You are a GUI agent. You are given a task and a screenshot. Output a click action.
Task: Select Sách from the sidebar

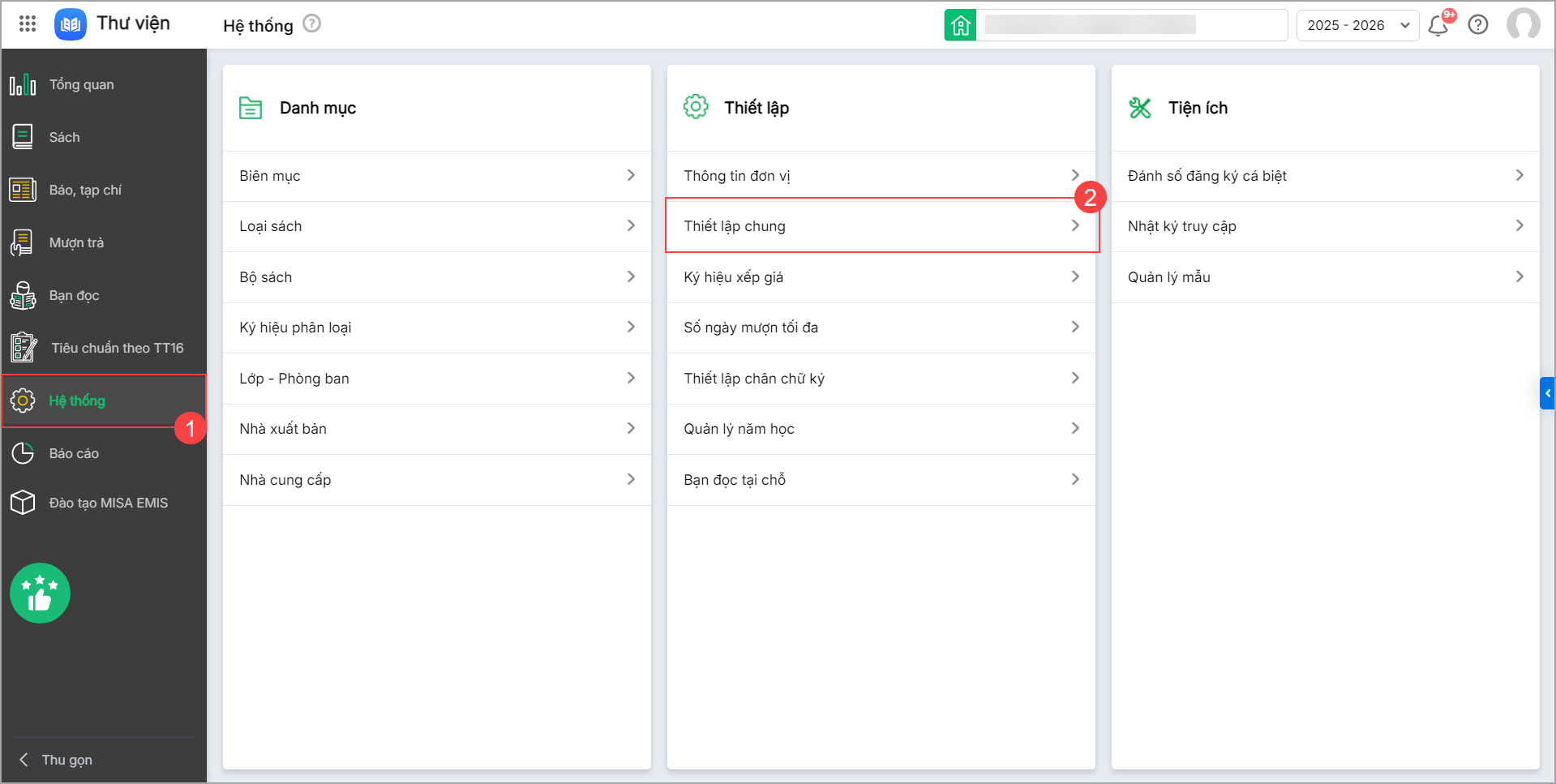point(64,137)
